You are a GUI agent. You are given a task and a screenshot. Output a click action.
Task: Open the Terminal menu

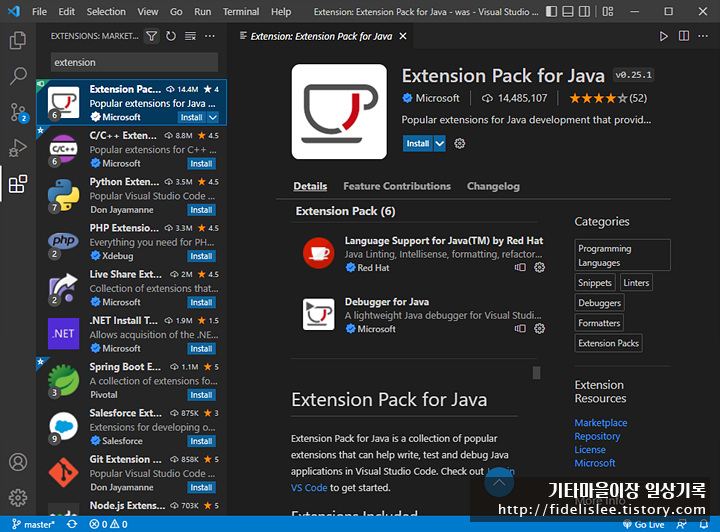(x=241, y=11)
